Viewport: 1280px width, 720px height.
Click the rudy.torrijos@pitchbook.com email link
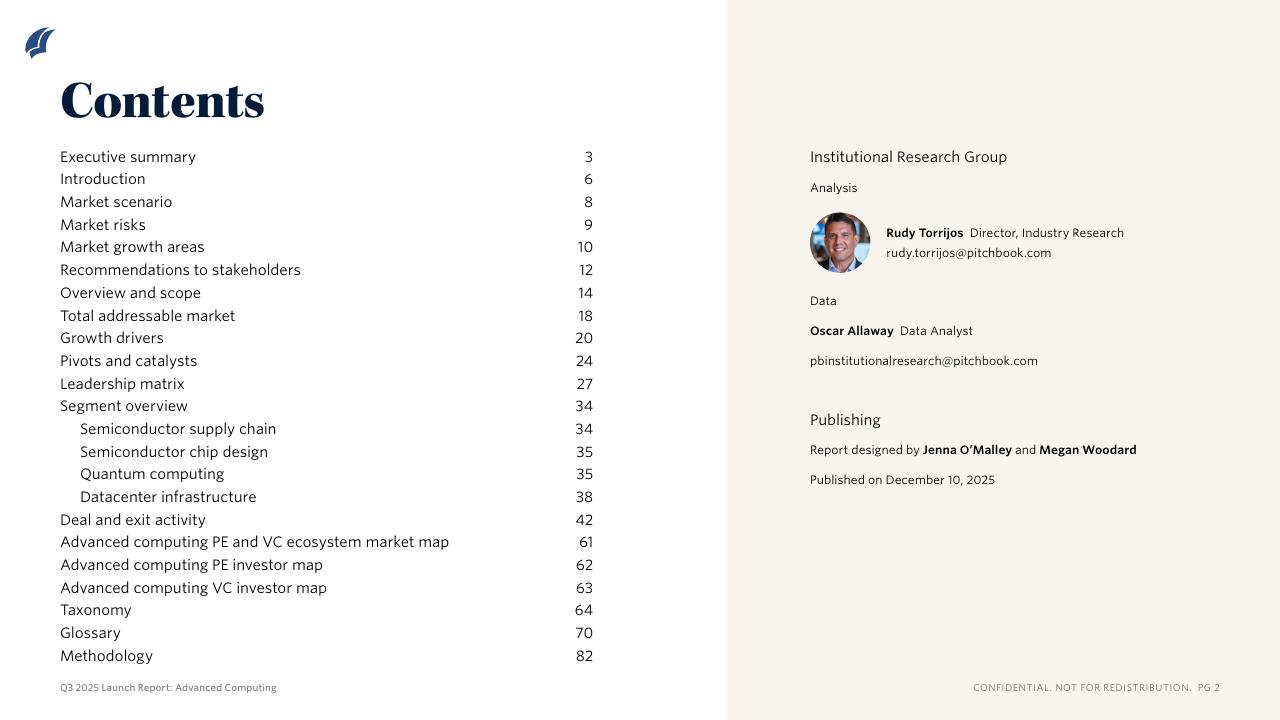pos(968,253)
